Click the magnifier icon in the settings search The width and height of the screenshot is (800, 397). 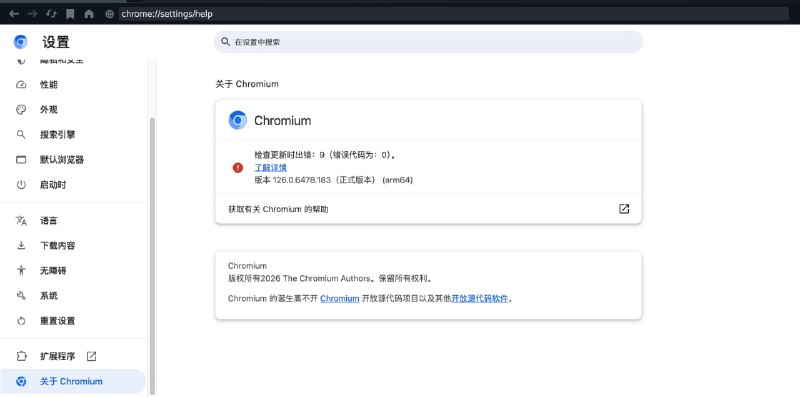click(226, 42)
